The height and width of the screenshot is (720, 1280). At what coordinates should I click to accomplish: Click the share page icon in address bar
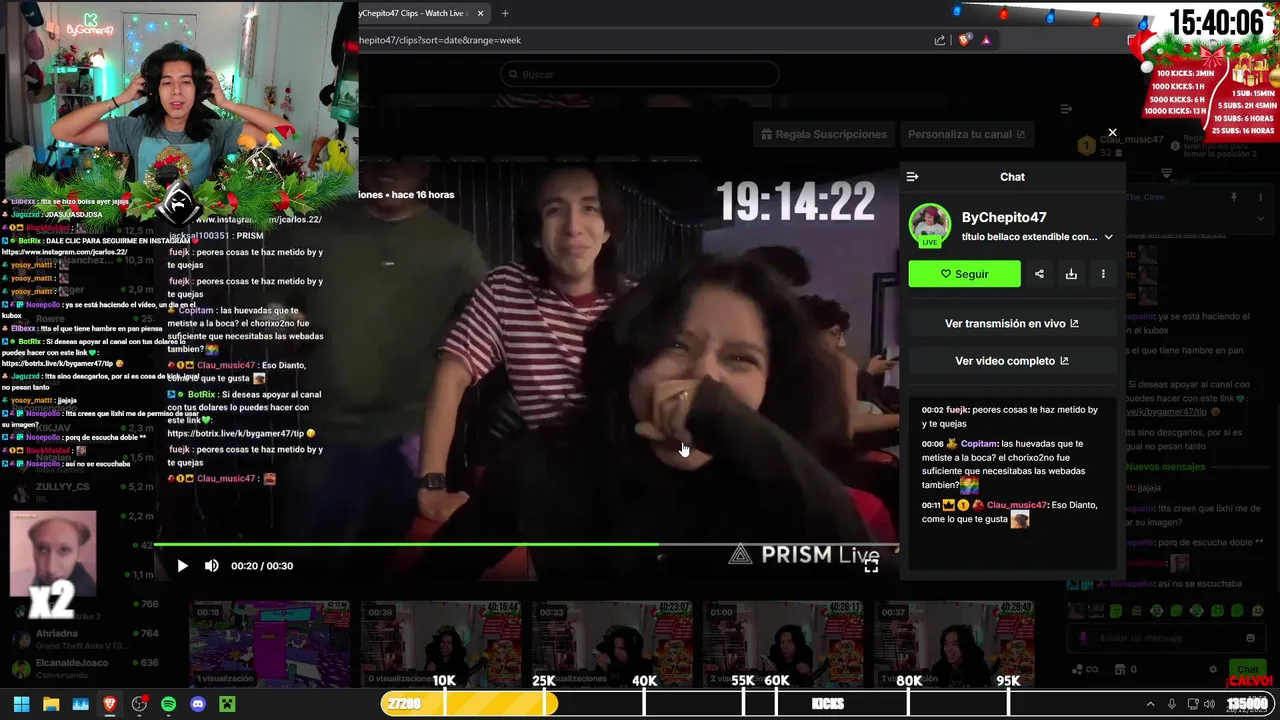click(940, 40)
